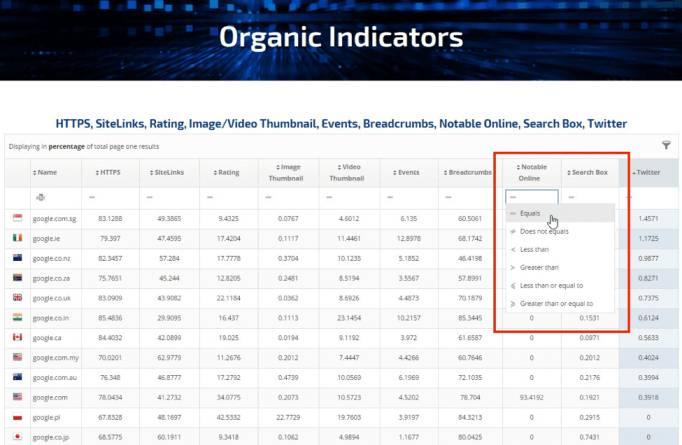Screen dimensions: 682x445
Task: Click the Ireland flag beside google.ie
Action: pos(17,238)
